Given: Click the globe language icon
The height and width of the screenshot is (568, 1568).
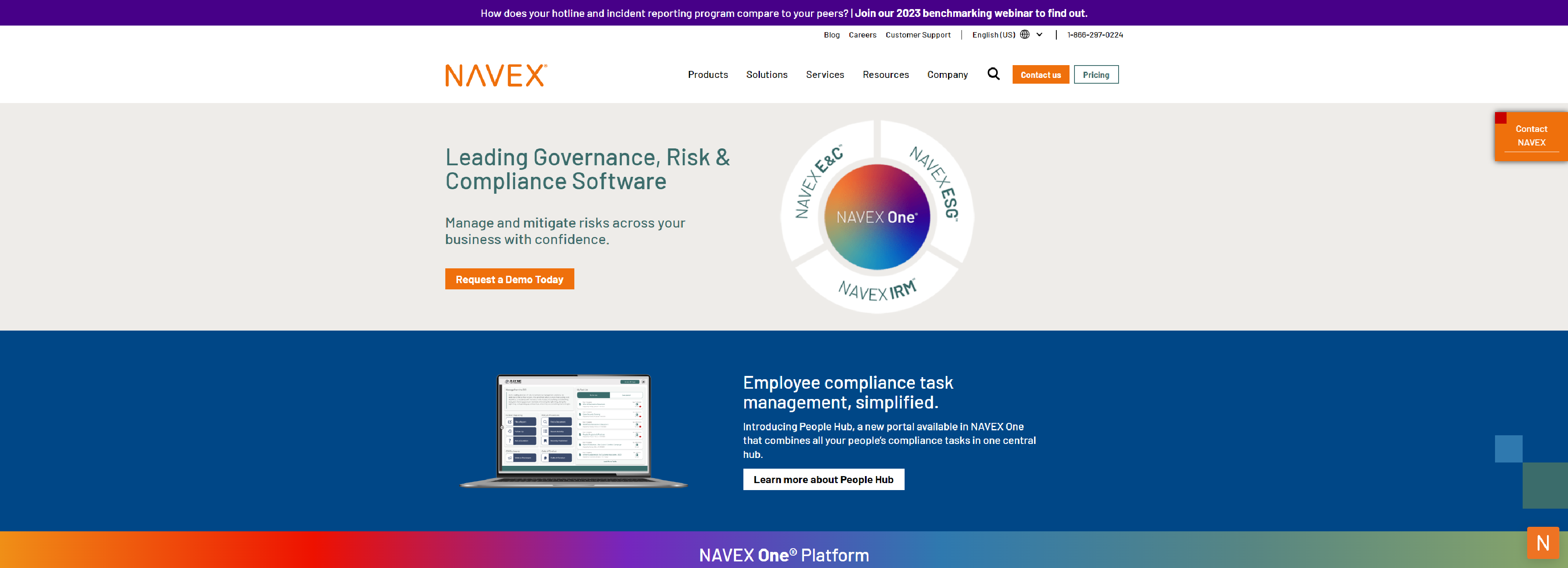Looking at the screenshot, I should click(1025, 35).
